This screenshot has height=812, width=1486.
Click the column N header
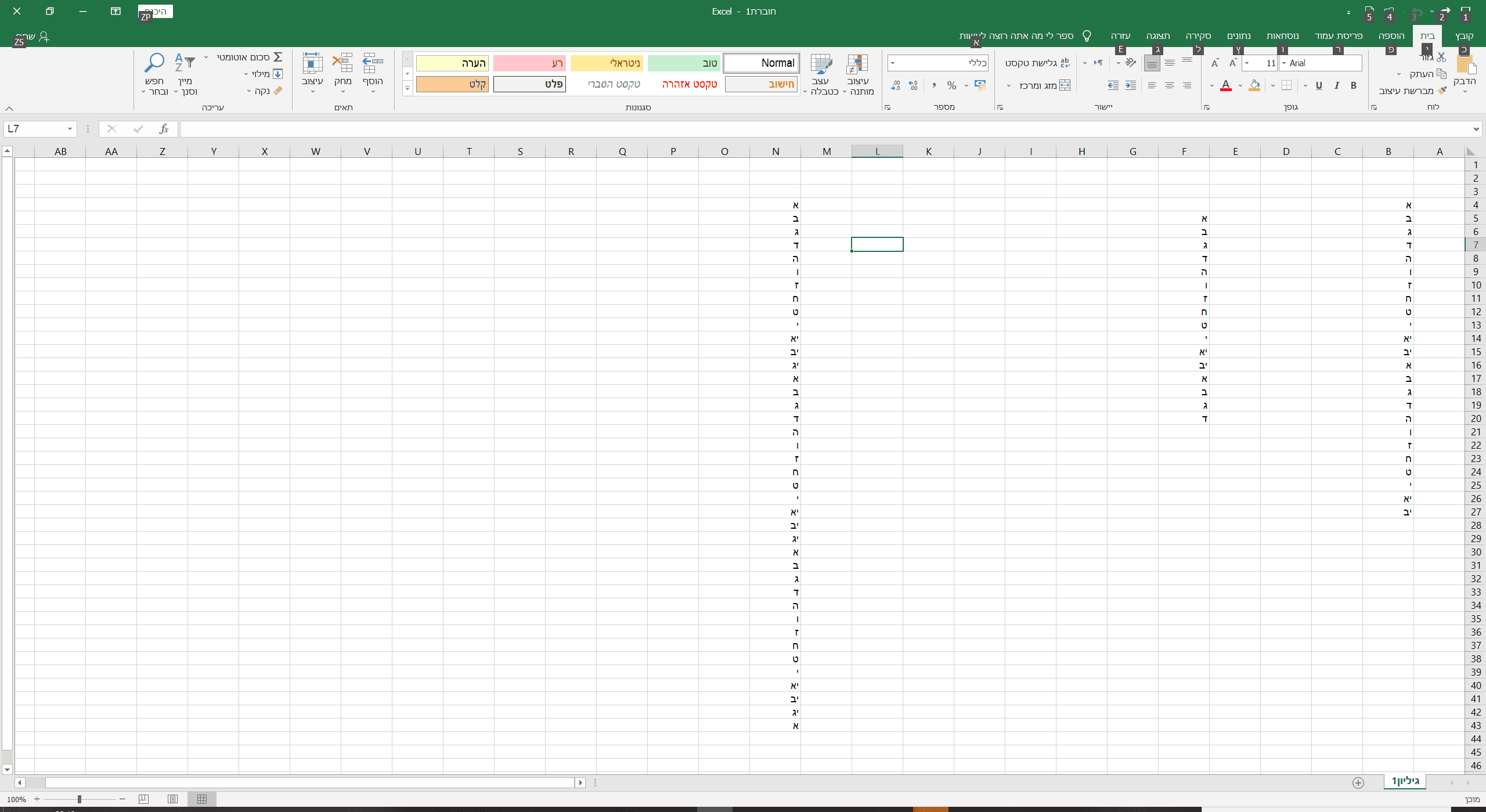[776, 151]
